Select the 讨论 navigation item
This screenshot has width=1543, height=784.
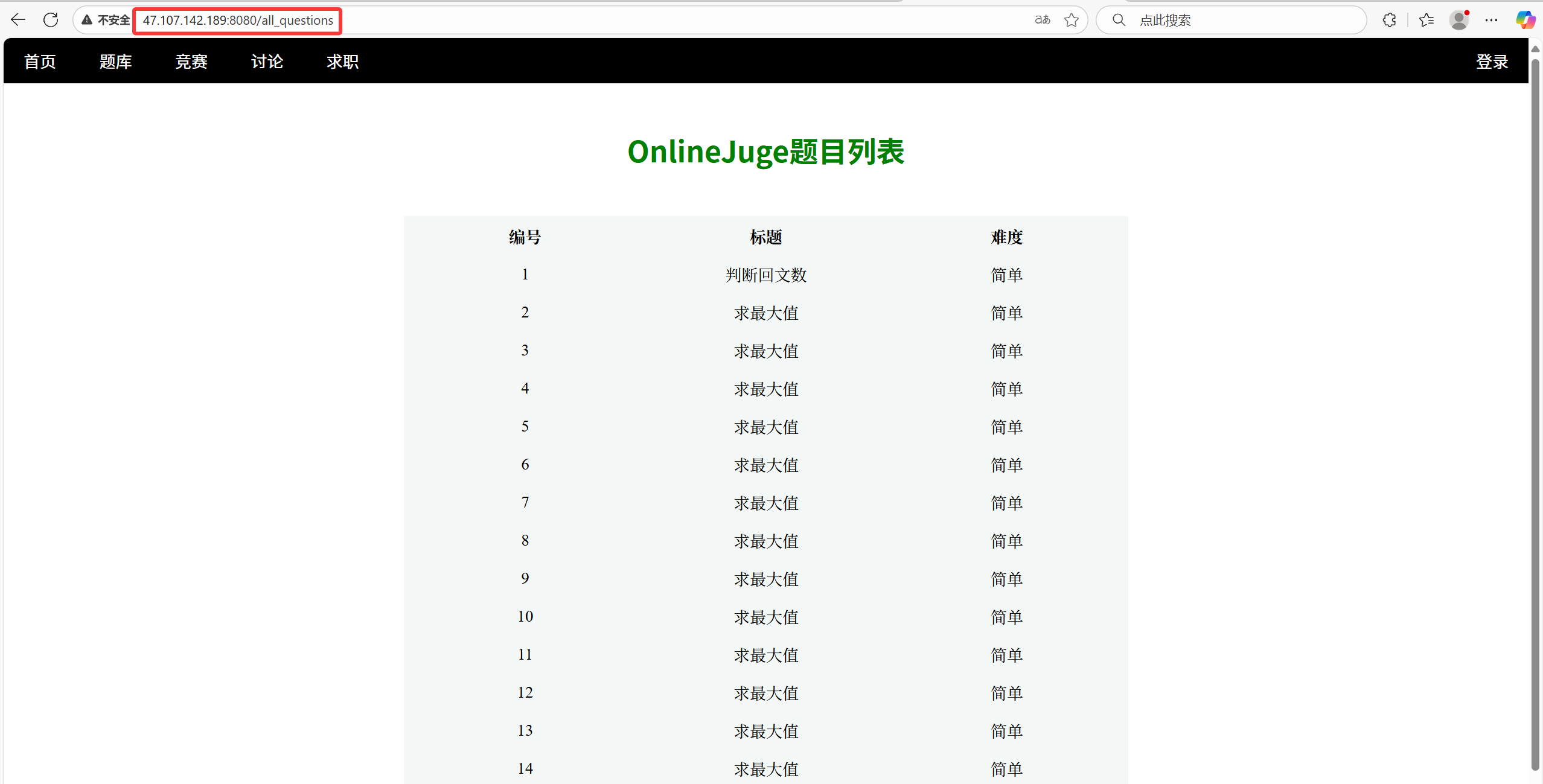[x=267, y=62]
